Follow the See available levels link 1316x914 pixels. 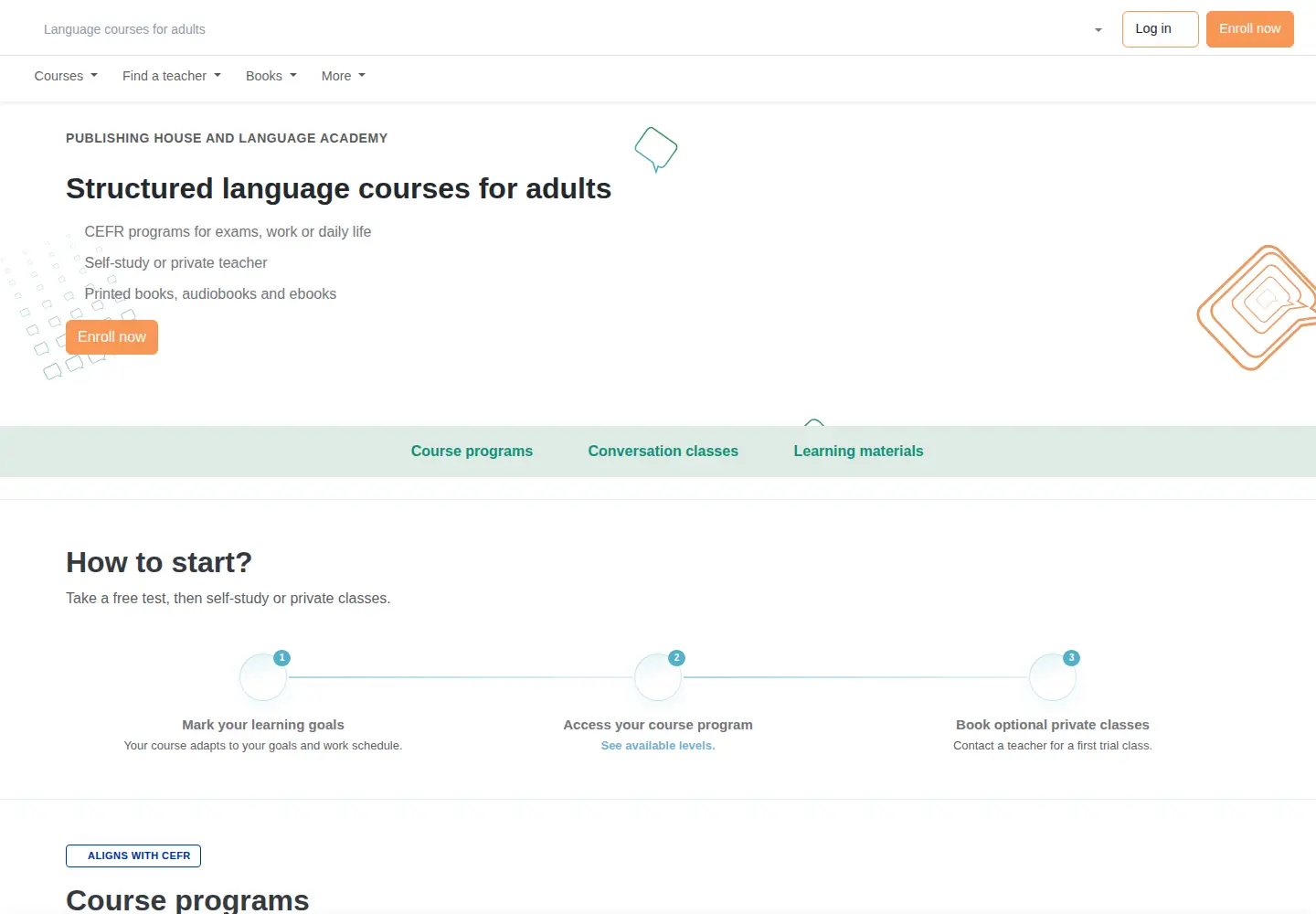click(658, 746)
